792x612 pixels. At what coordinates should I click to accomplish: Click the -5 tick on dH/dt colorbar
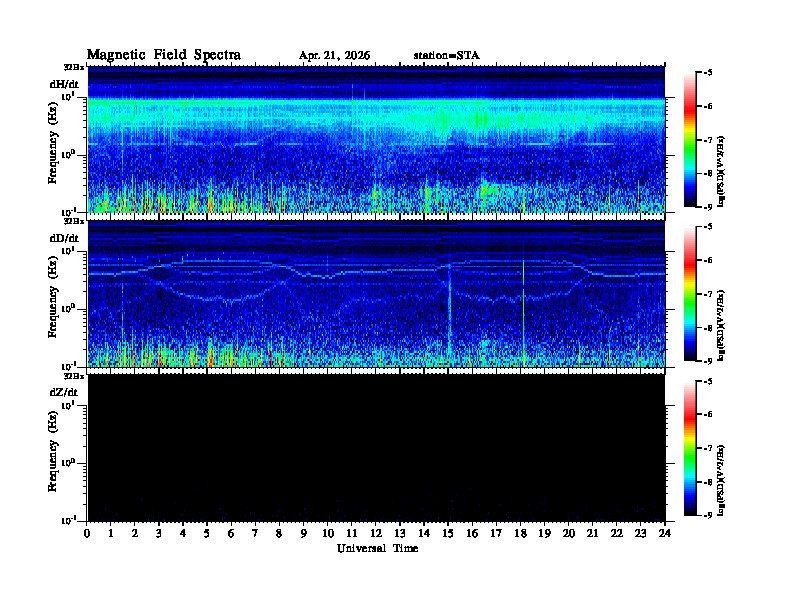[708, 73]
